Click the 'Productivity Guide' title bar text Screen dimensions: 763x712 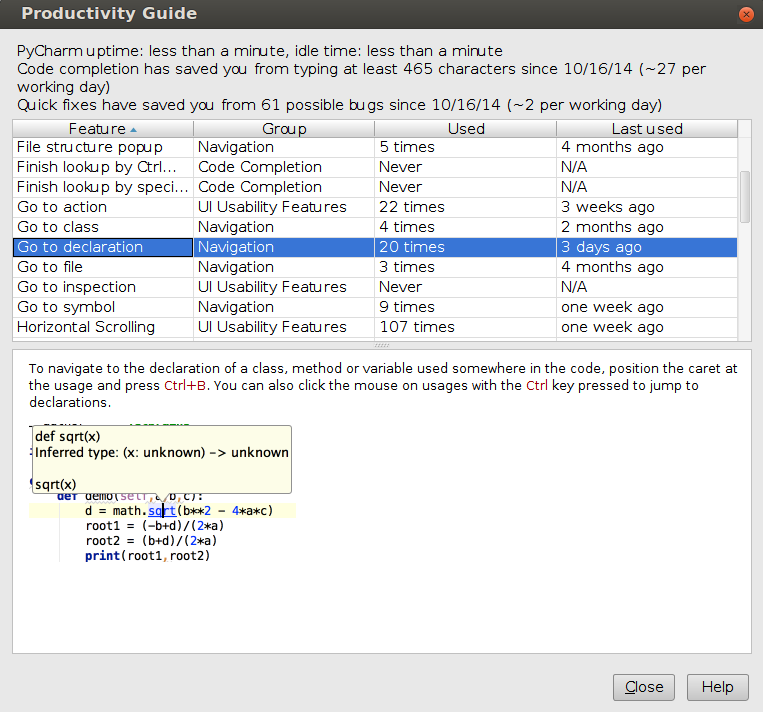click(x=109, y=14)
